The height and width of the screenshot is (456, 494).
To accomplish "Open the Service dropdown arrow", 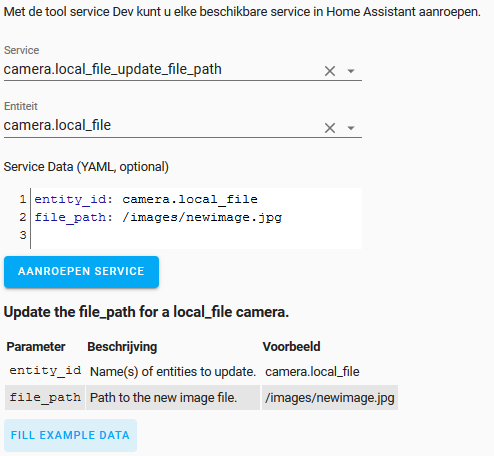I will (351, 71).
